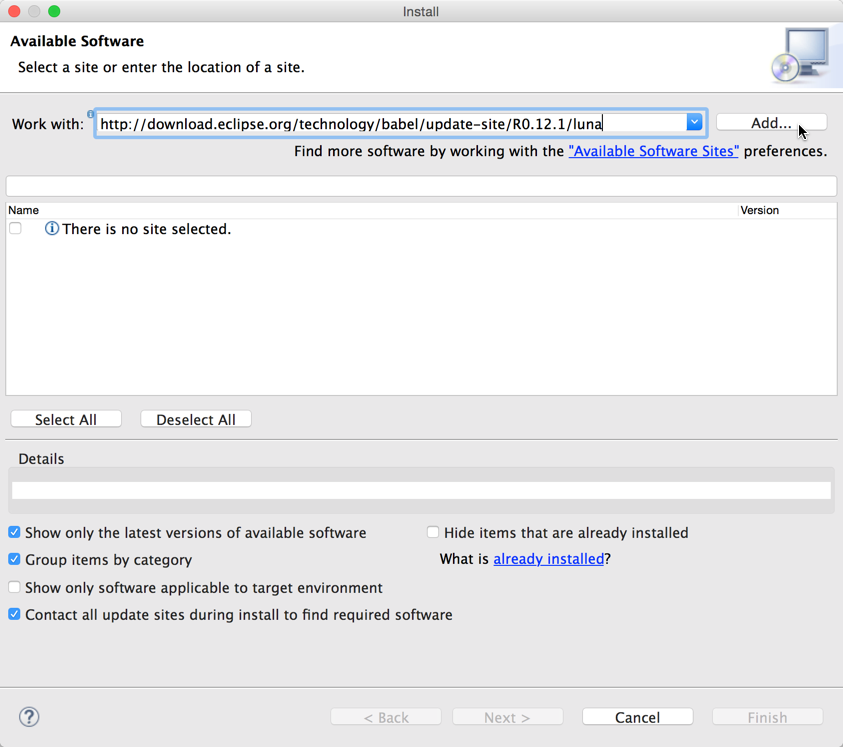This screenshot has height=747, width=843.
Task: Uncheck Contact all update sites during install
Action: point(15,614)
